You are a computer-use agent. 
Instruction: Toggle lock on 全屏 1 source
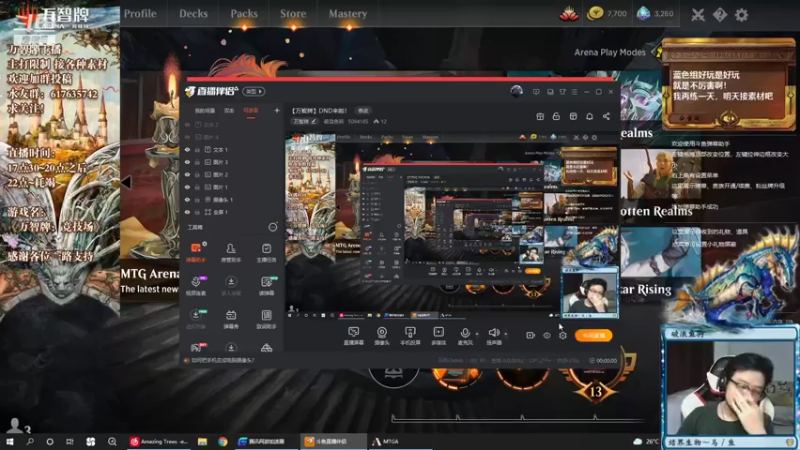[197, 212]
